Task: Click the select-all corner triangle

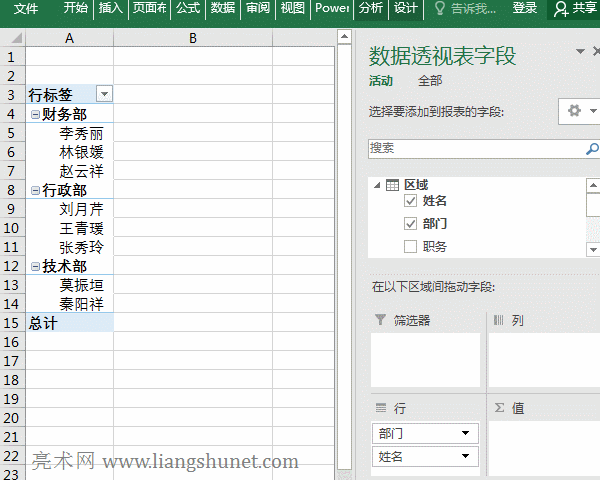Action: click(16, 38)
